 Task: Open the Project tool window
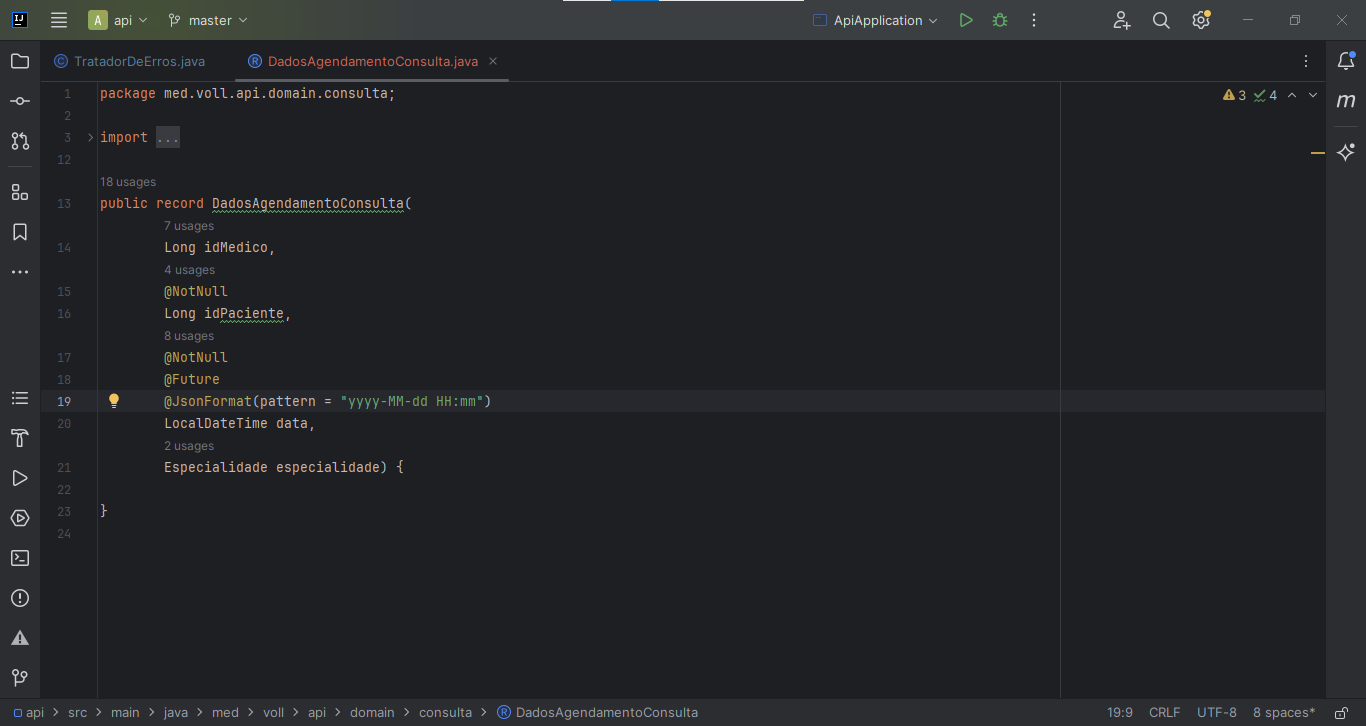pyautogui.click(x=20, y=61)
